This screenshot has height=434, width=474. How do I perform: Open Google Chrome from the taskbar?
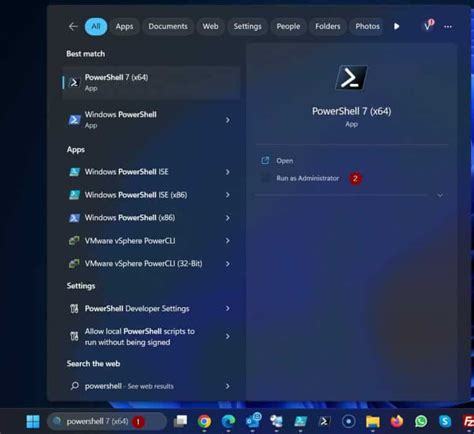(204, 421)
